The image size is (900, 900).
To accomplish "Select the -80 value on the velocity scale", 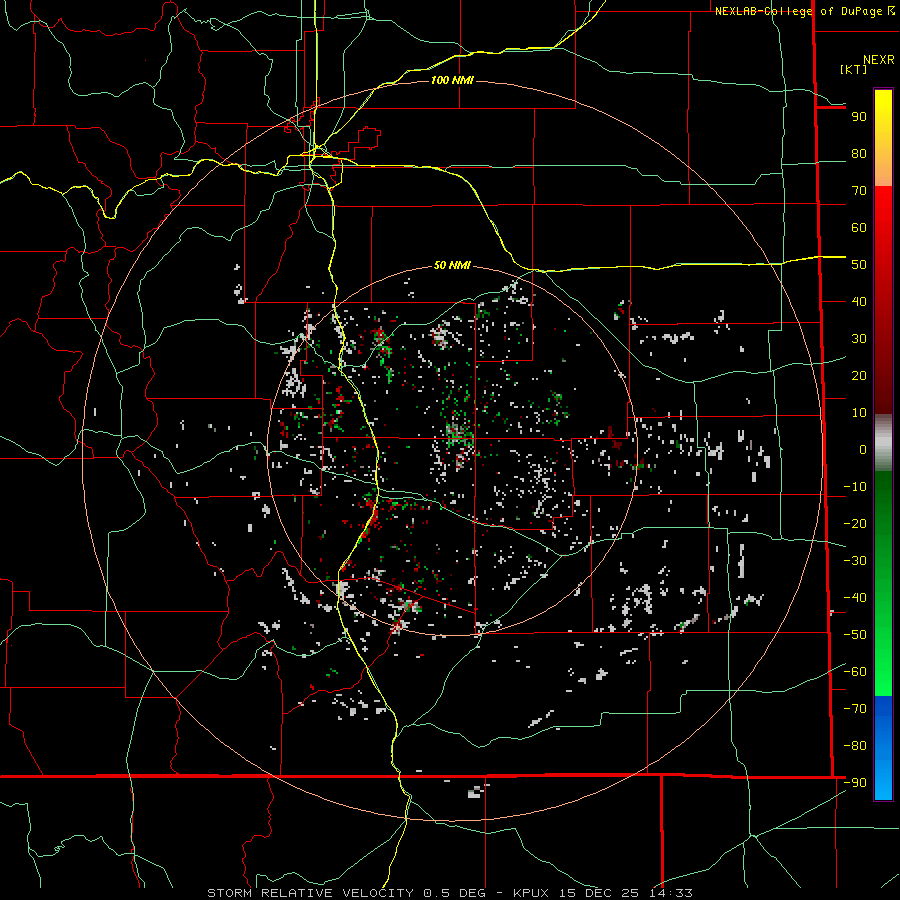I will coord(855,746).
